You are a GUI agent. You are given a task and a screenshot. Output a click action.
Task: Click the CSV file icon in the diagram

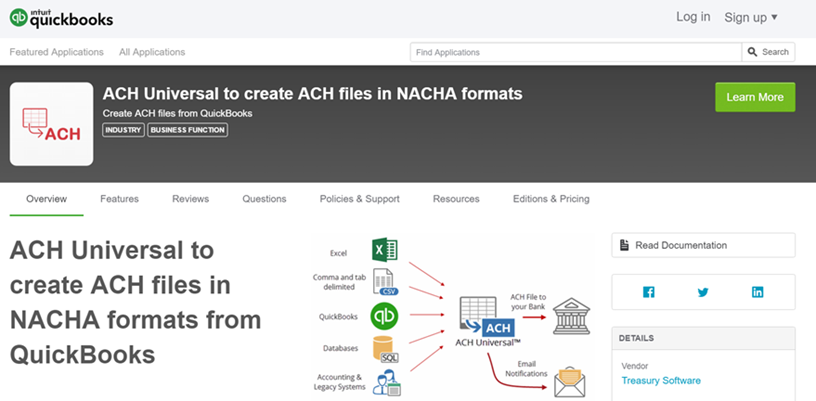[x=385, y=282]
